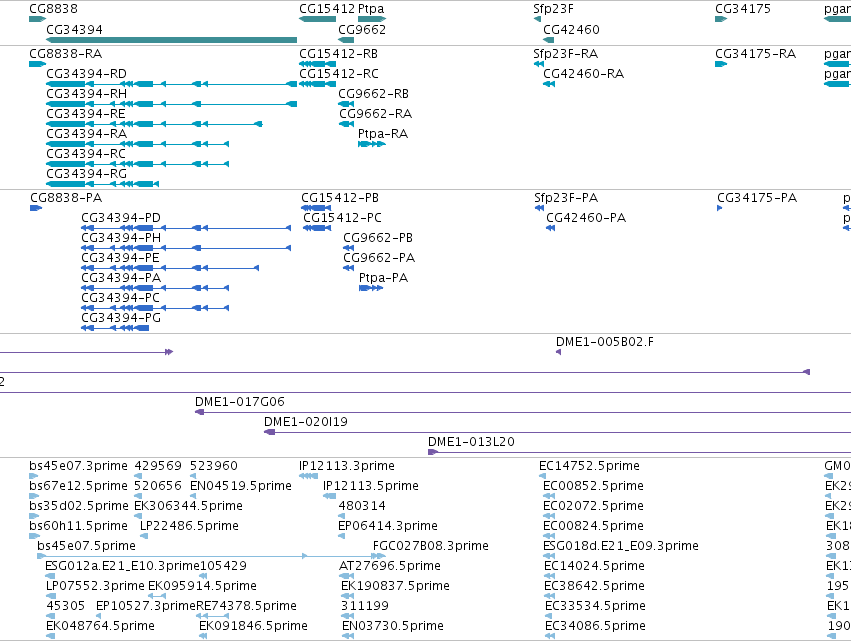Image resolution: width=851 pixels, height=641 pixels.
Task: Click the EK048764.5prime EST label
Action: pos(100,626)
